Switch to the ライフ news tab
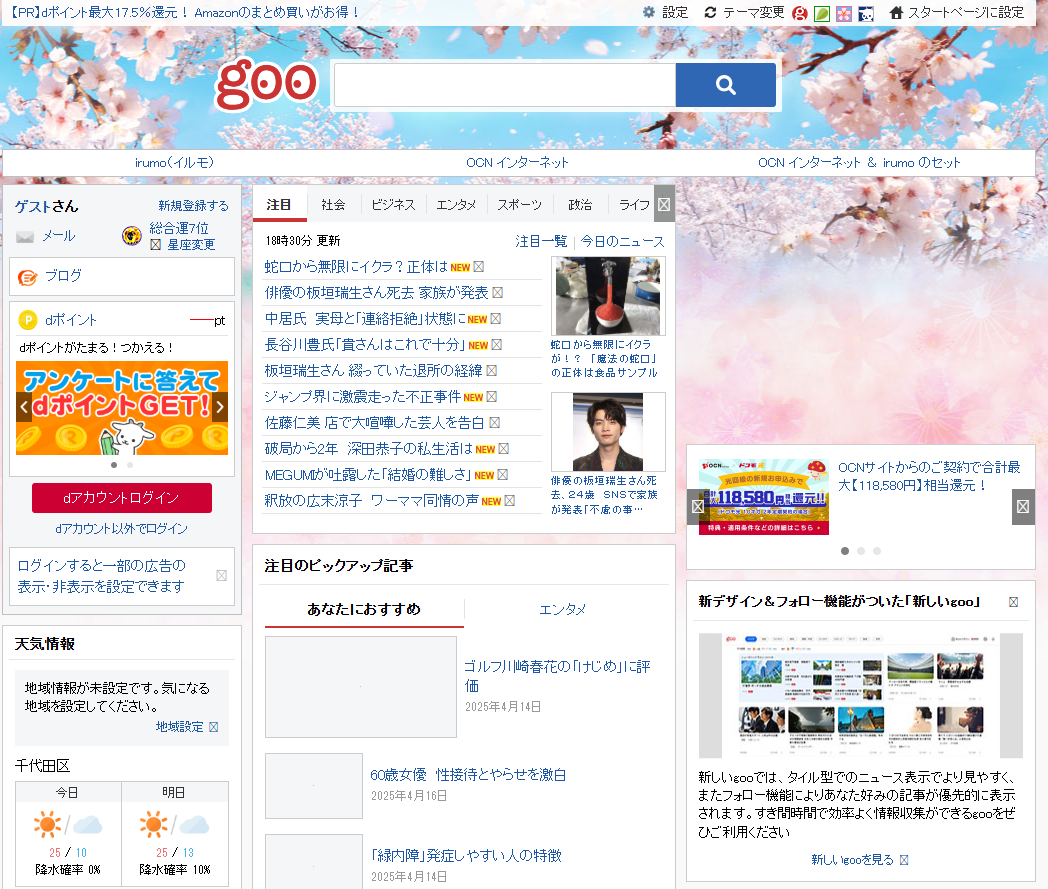This screenshot has height=889, width=1048. click(x=633, y=205)
